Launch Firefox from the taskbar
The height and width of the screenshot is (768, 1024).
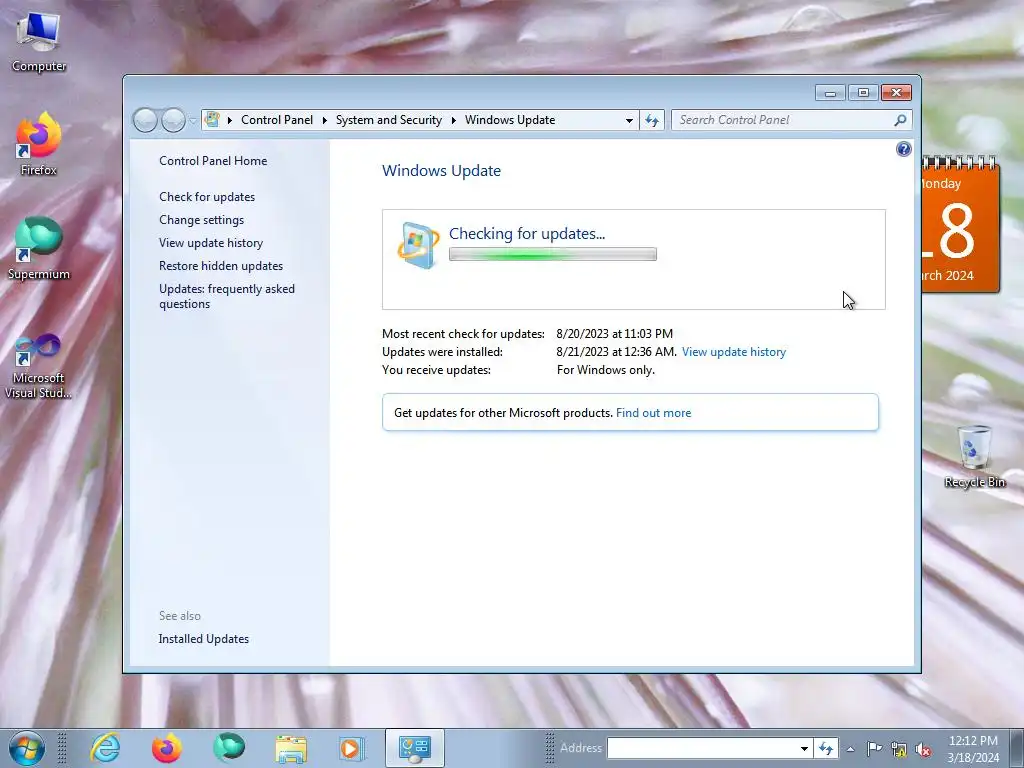(167, 748)
